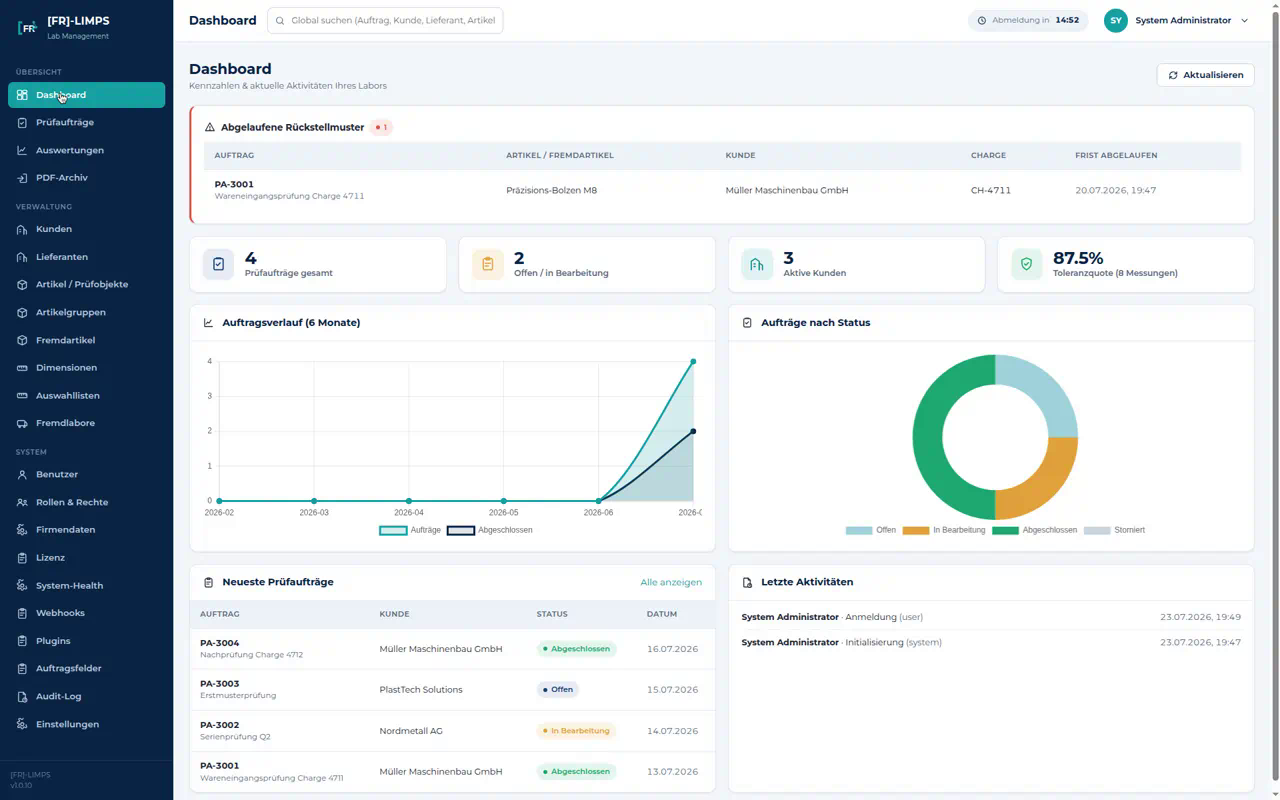Screen dimensions: 1280x800
Task: Click the Fremdartikel sidebar icon
Action: tap(22, 340)
